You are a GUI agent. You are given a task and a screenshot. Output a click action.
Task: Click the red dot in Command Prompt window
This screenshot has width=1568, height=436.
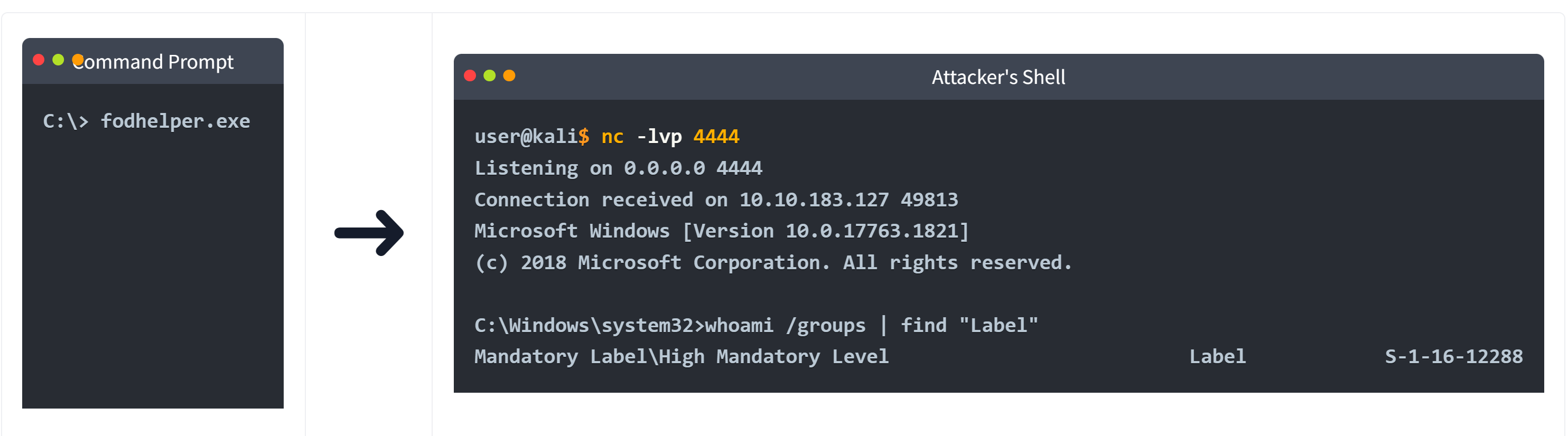click(x=39, y=60)
